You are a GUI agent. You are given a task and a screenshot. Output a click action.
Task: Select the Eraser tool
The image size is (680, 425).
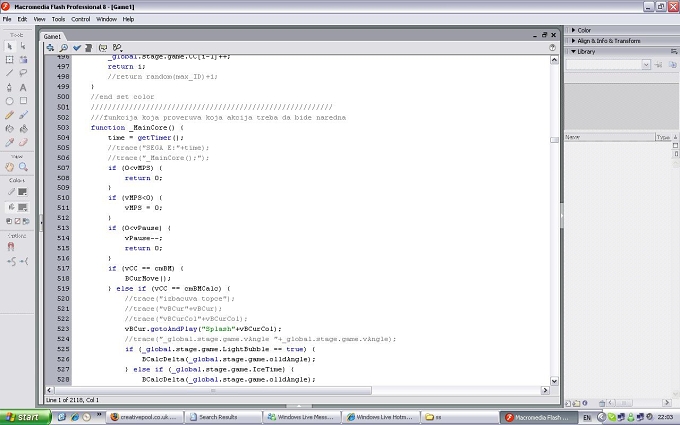click(23, 142)
